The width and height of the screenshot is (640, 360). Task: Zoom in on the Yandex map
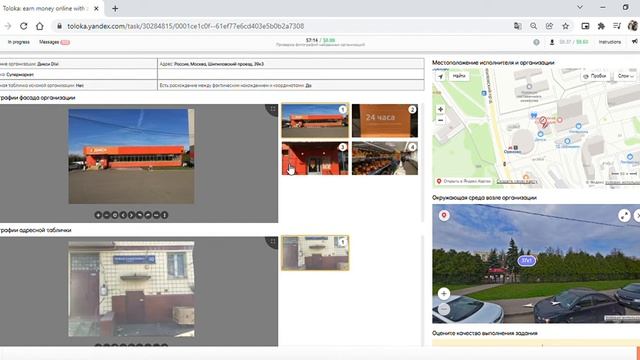tap(440, 109)
